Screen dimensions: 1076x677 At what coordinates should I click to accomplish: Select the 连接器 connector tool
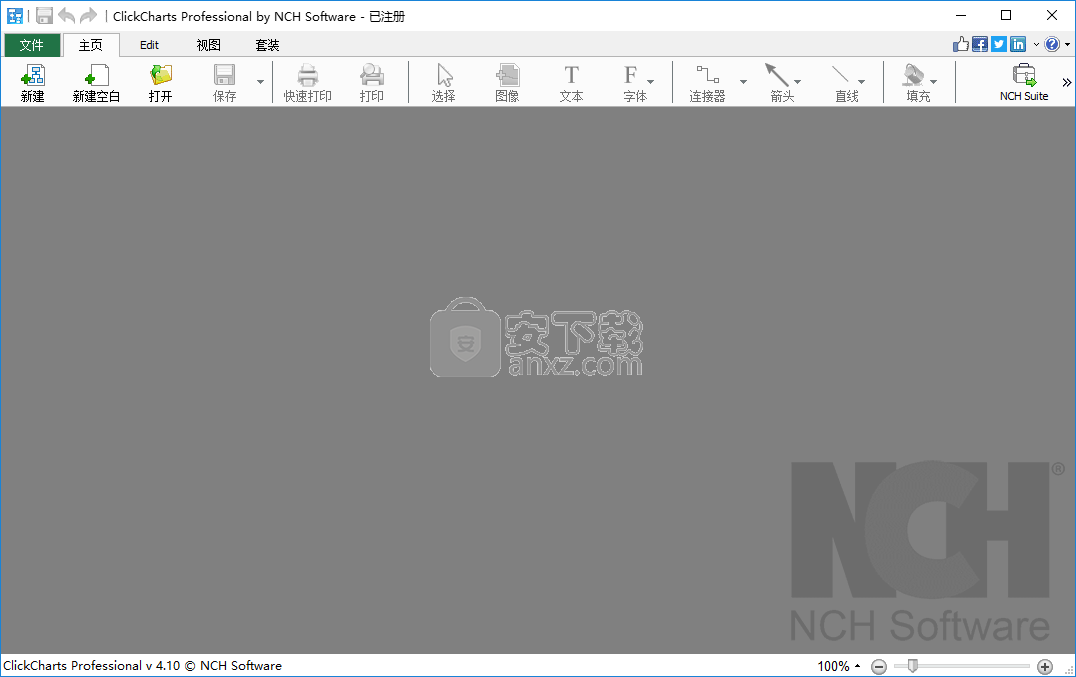pyautogui.click(x=707, y=82)
